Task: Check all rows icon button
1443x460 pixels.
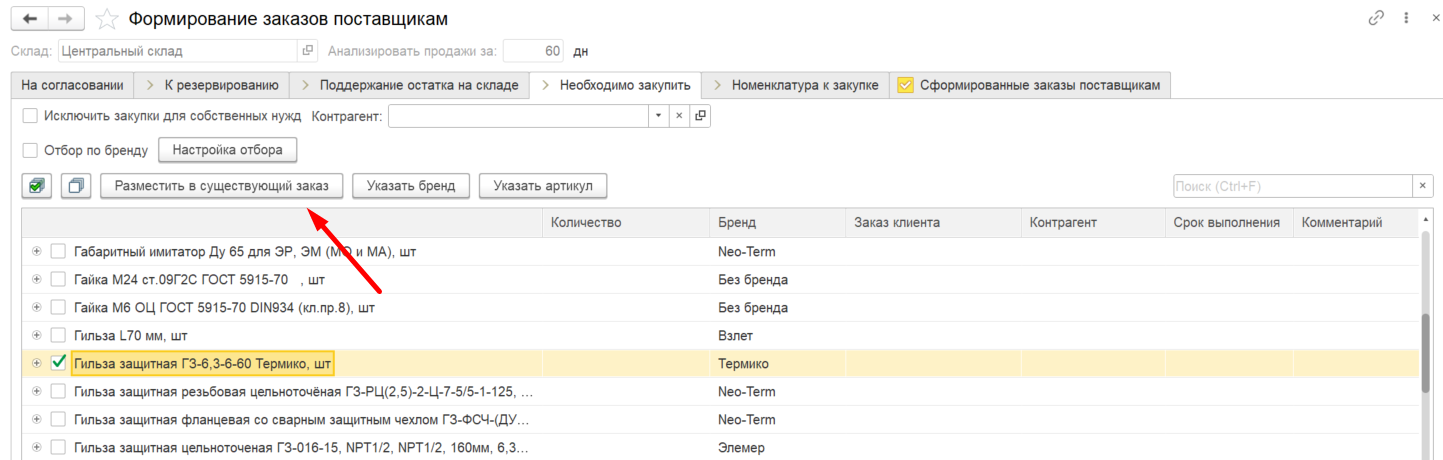Action: point(37,185)
